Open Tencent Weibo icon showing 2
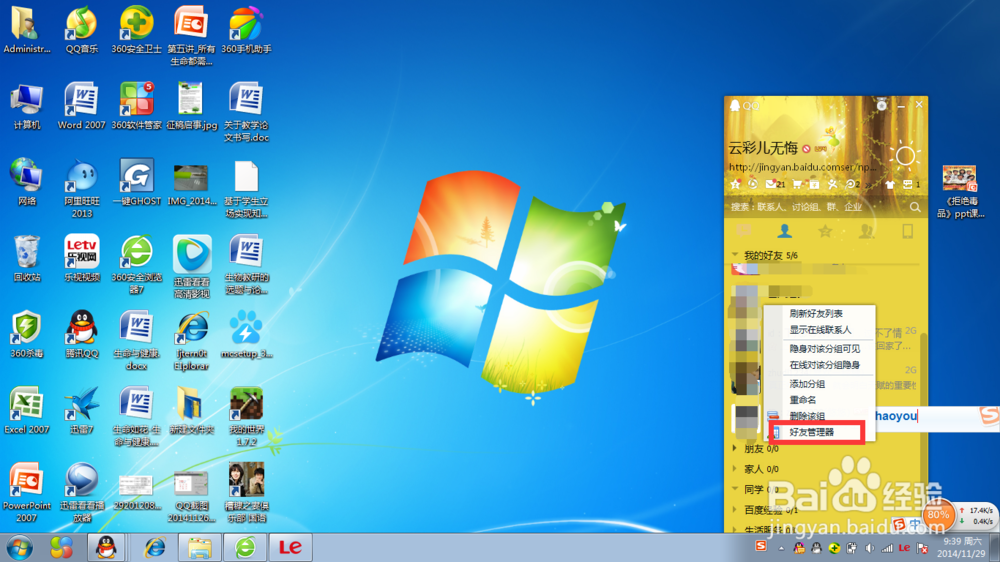This screenshot has width=1000, height=562. tap(853, 184)
